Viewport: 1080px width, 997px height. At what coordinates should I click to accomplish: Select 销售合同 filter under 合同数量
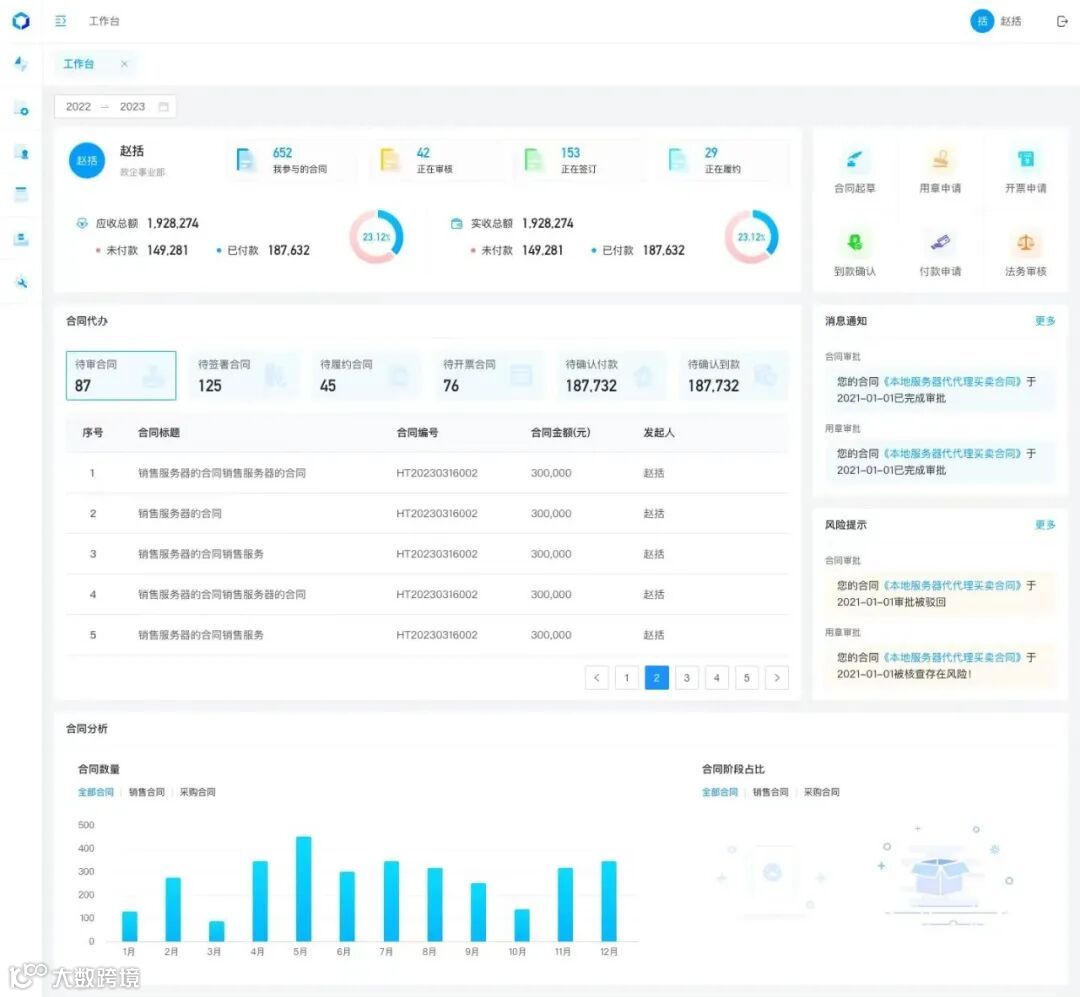tap(147, 792)
